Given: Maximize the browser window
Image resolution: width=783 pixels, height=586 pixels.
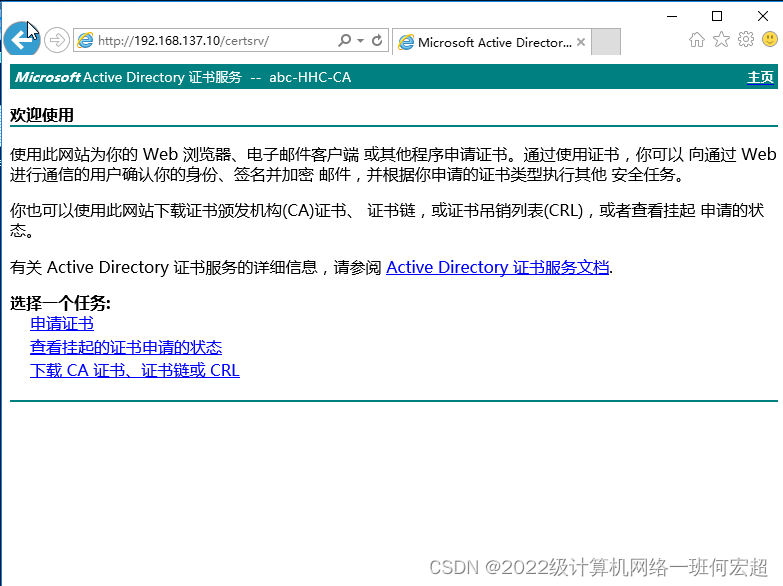Looking at the screenshot, I should (717, 16).
